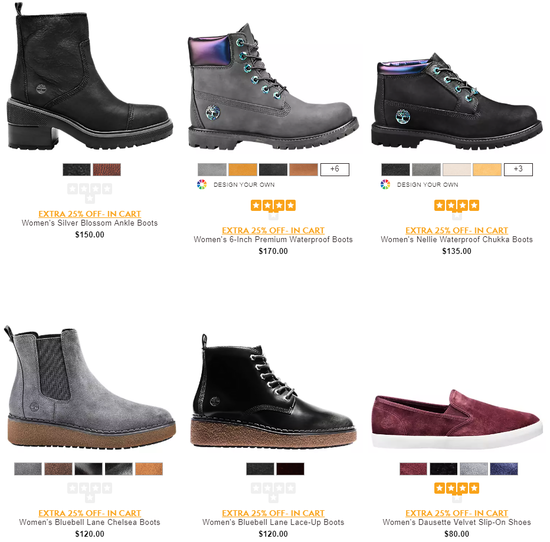
Task: Pick dark burgundy swatch for Bluebell Lane Lace-Up
Action: pyautogui.click(x=290, y=469)
